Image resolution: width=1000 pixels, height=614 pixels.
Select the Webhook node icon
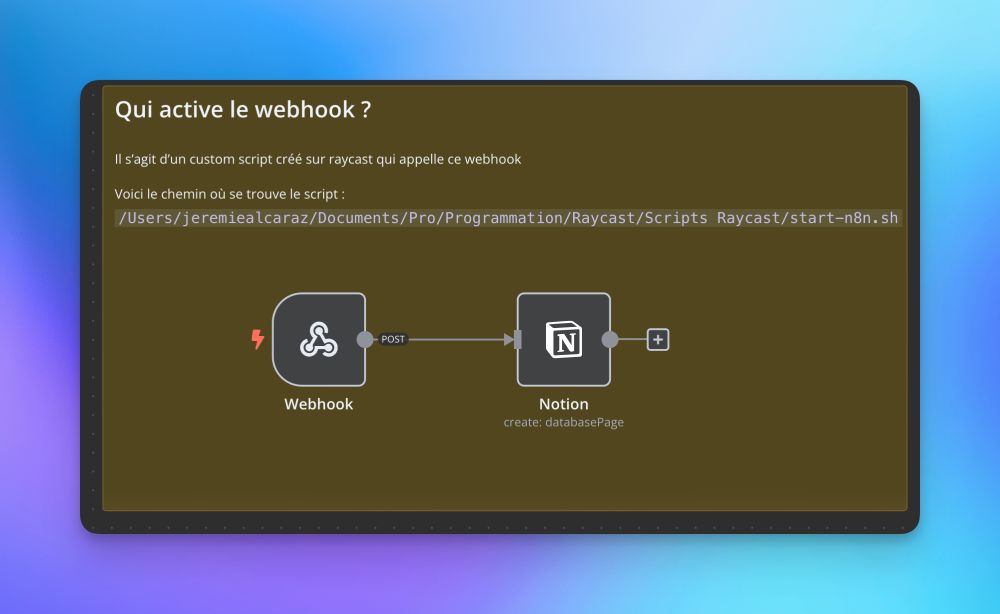click(x=319, y=339)
